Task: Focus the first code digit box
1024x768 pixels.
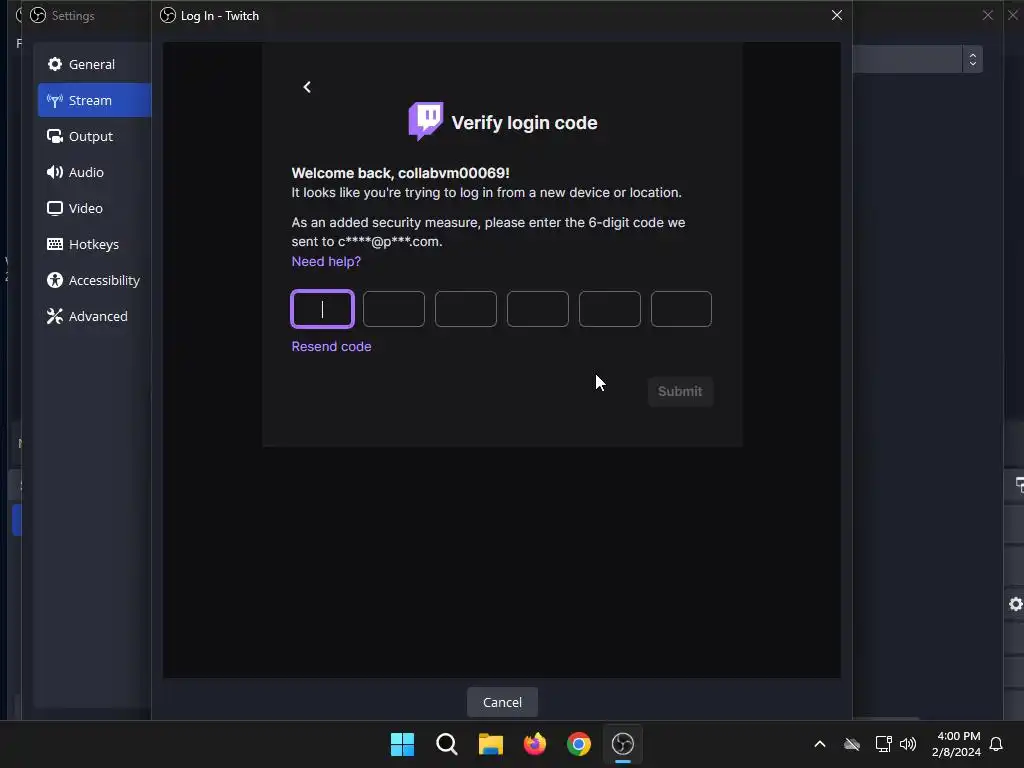Action: (323, 309)
